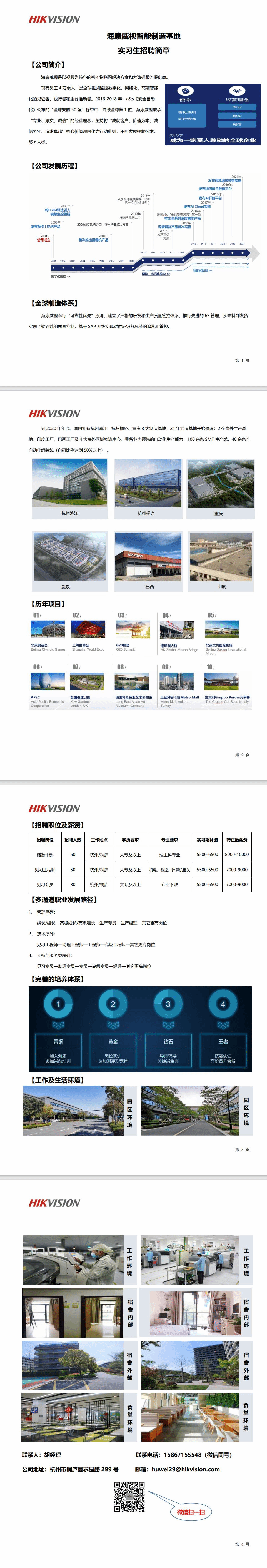This screenshot has width=267, height=1568.
Task: Click the number 1 circle above 青铜
Action: pos(58,1004)
